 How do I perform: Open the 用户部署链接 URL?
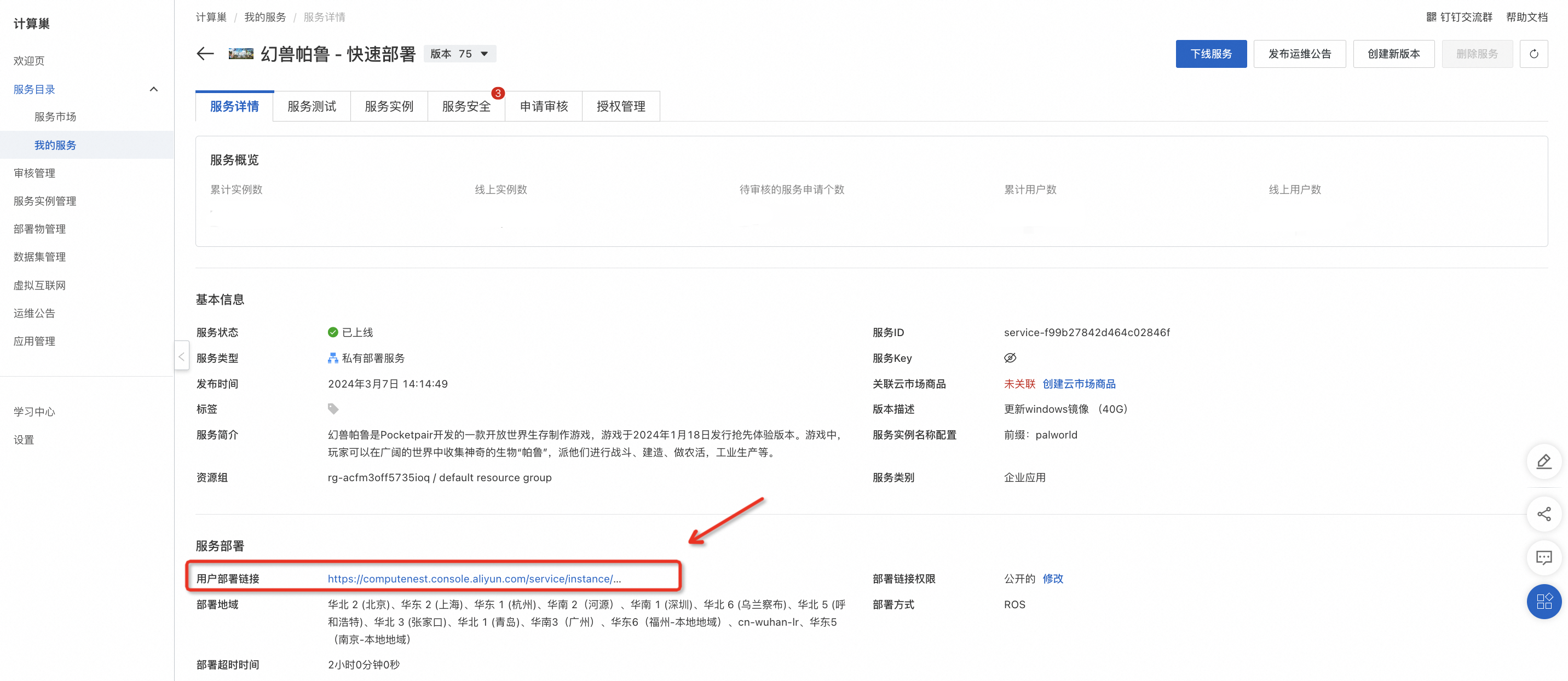tap(474, 579)
